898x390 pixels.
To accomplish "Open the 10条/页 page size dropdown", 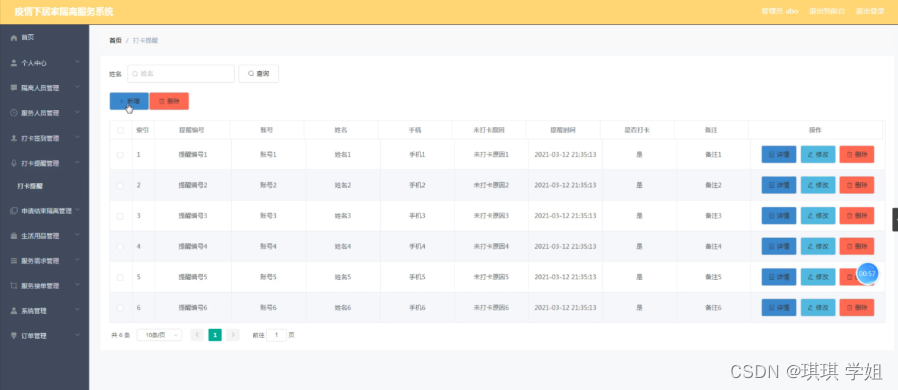I will coord(159,335).
